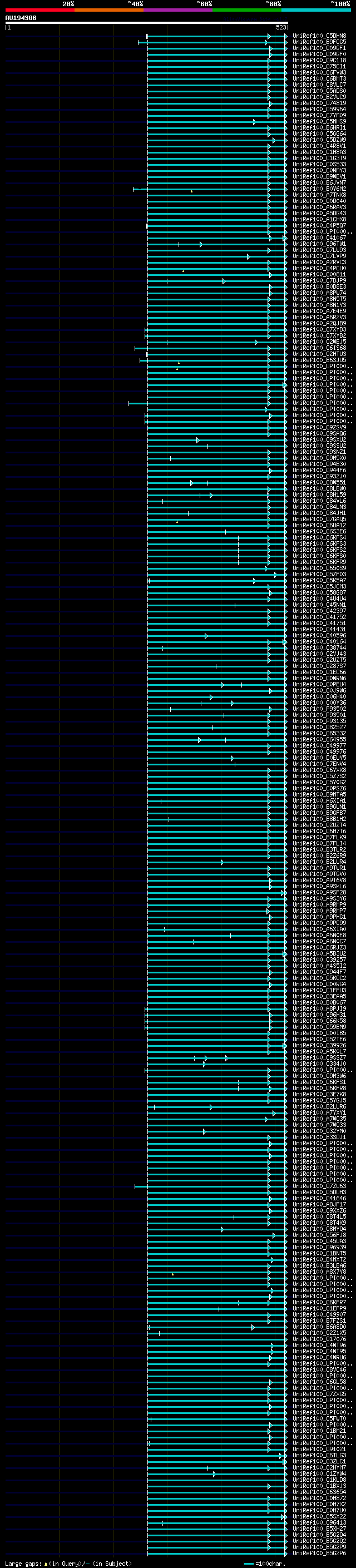The height and width of the screenshot is (1568, 356).
Task: Select the UniRef100_Q1EC66 row label
Action: point(319,672)
